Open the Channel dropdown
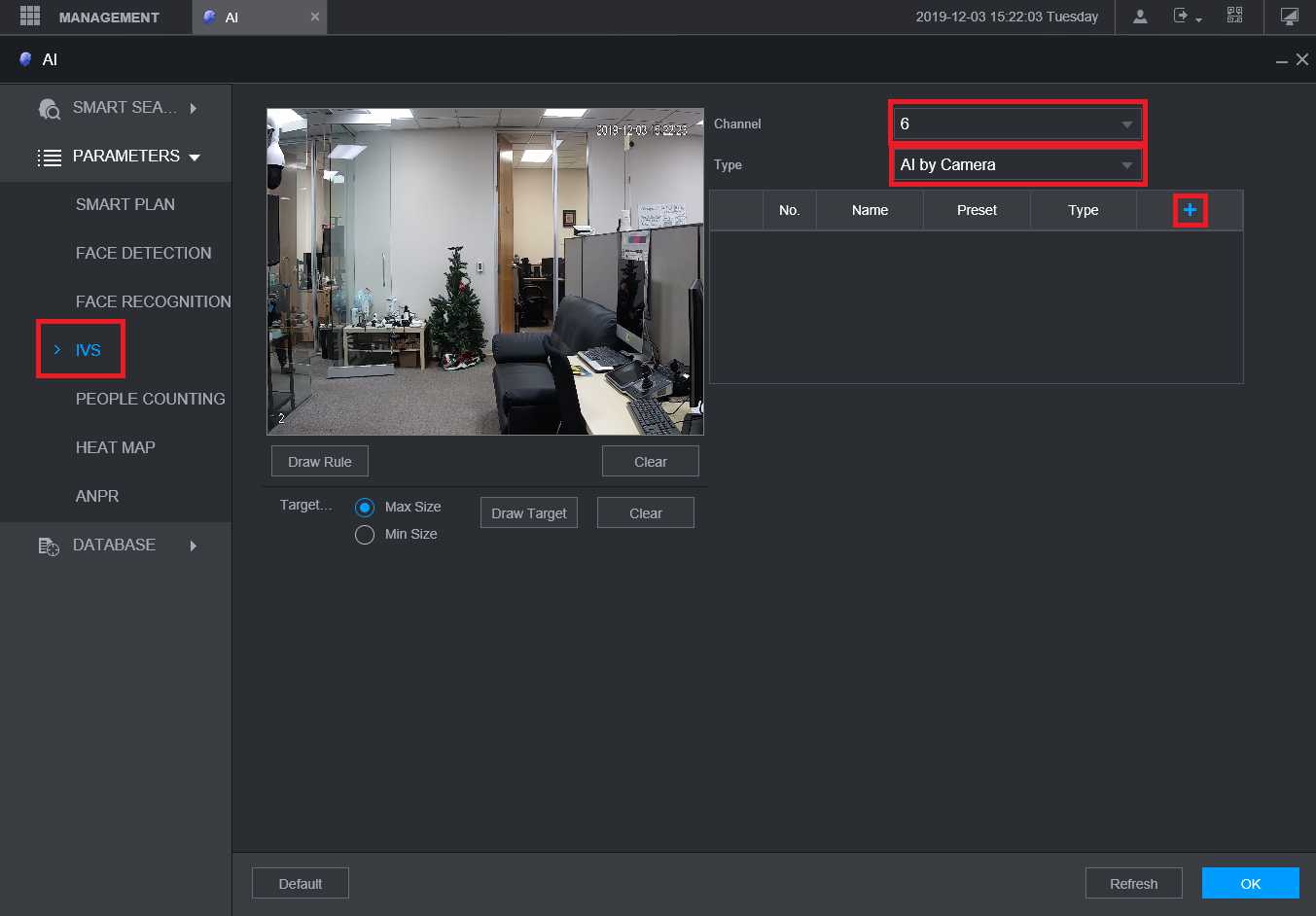Viewport: 1316px width, 916px height. tap(1016, 124)
